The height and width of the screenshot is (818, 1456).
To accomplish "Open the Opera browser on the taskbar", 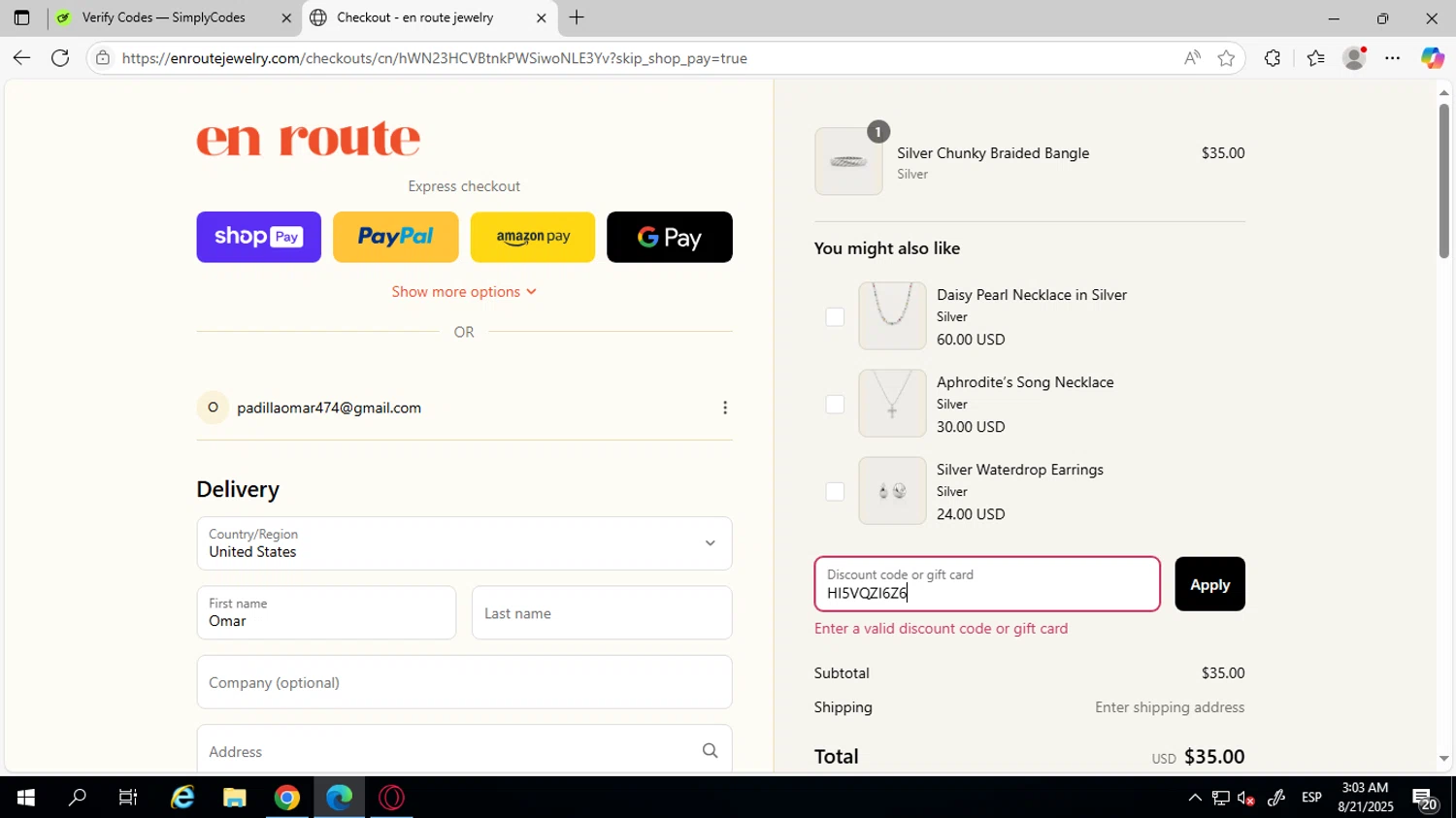I will (392, 798).
